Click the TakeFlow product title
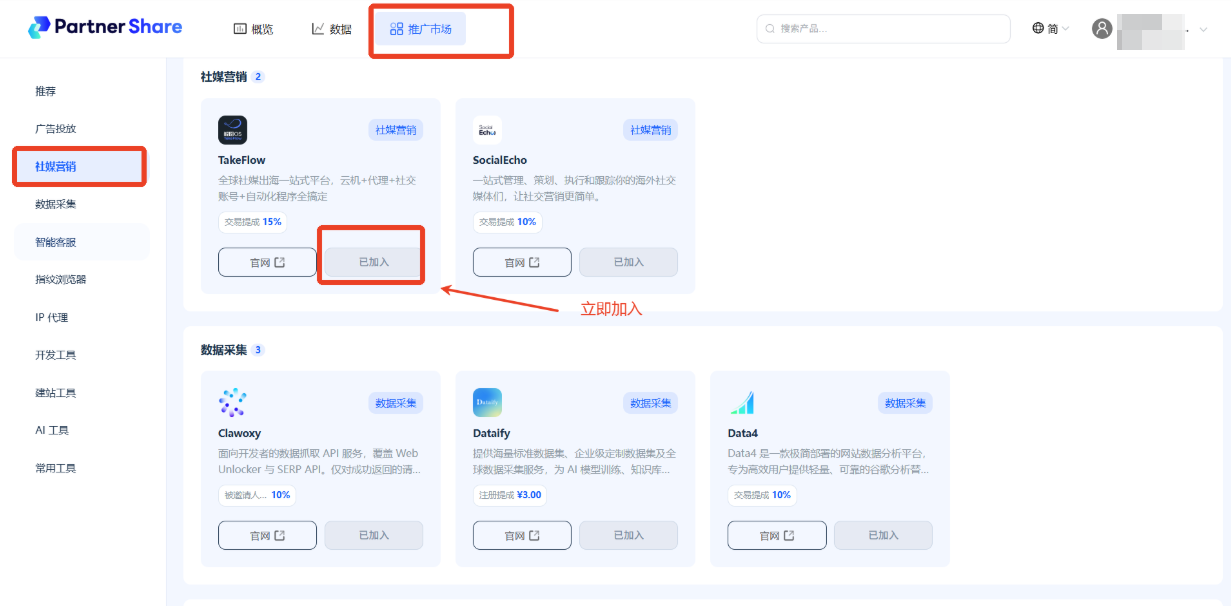The height and width of the screenshot is (606, 1231). [242, 160]
